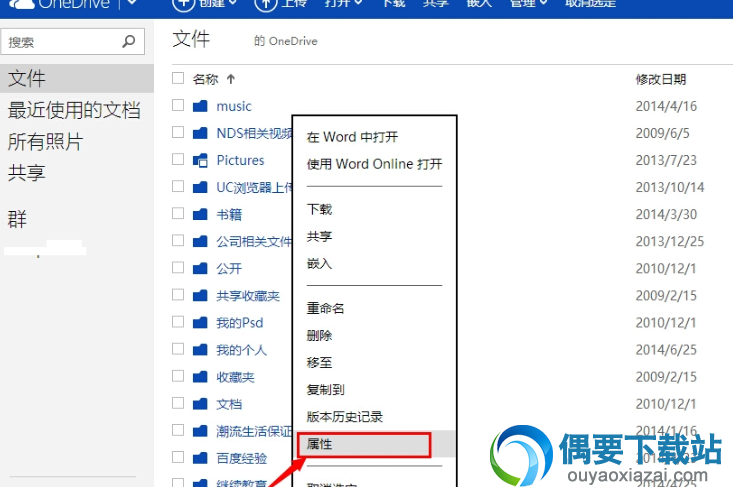Screen dimensions: 733x487
Task: Choose 使用 Word Online 打开 option
Action: (374, 164)
